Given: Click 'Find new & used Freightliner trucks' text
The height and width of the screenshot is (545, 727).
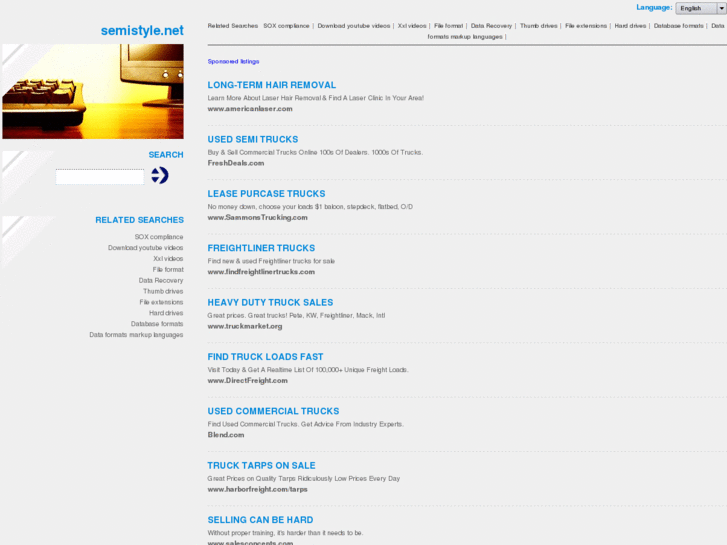Looking at the screenshot, I should (271, 261).
